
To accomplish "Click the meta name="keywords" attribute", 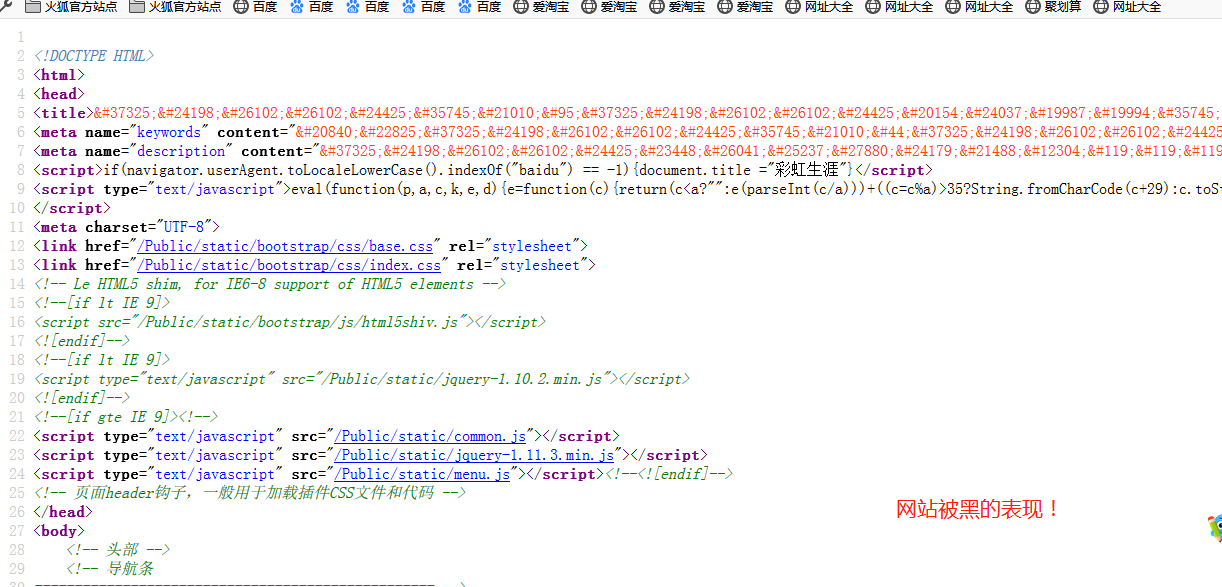I will coord(147,132).
